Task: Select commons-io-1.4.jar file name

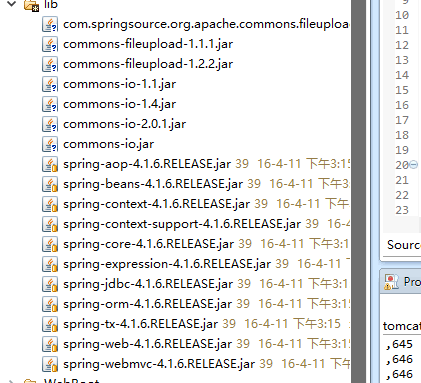Action: (x=119, y=104)
